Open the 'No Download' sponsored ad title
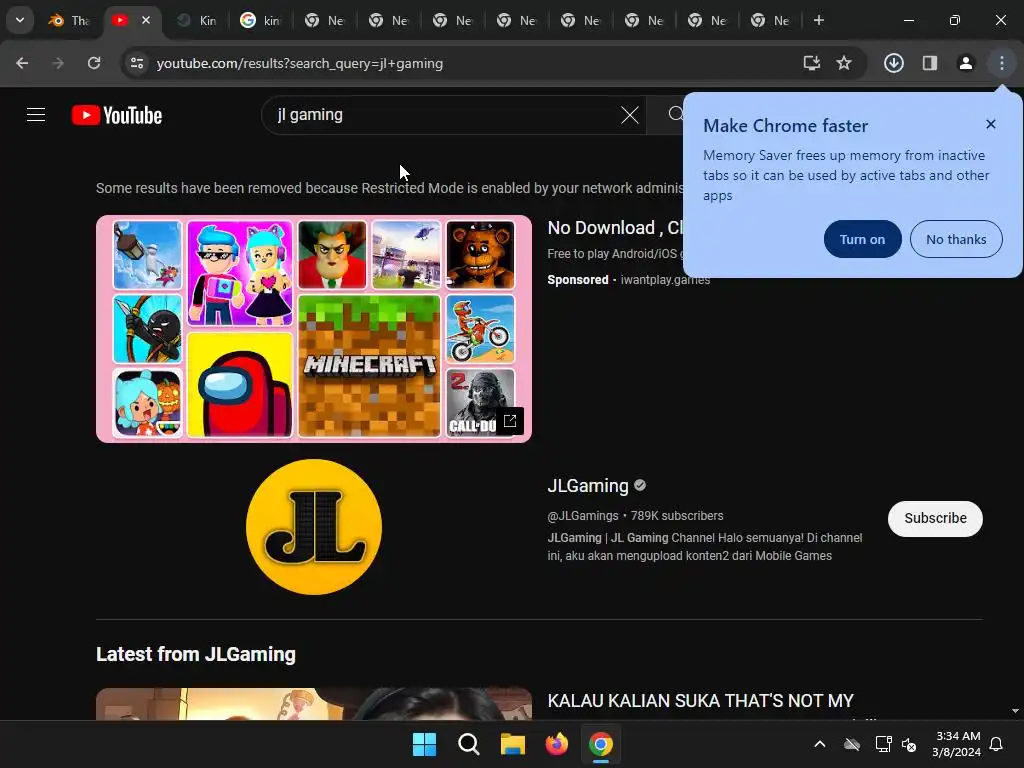 point(615,227)
